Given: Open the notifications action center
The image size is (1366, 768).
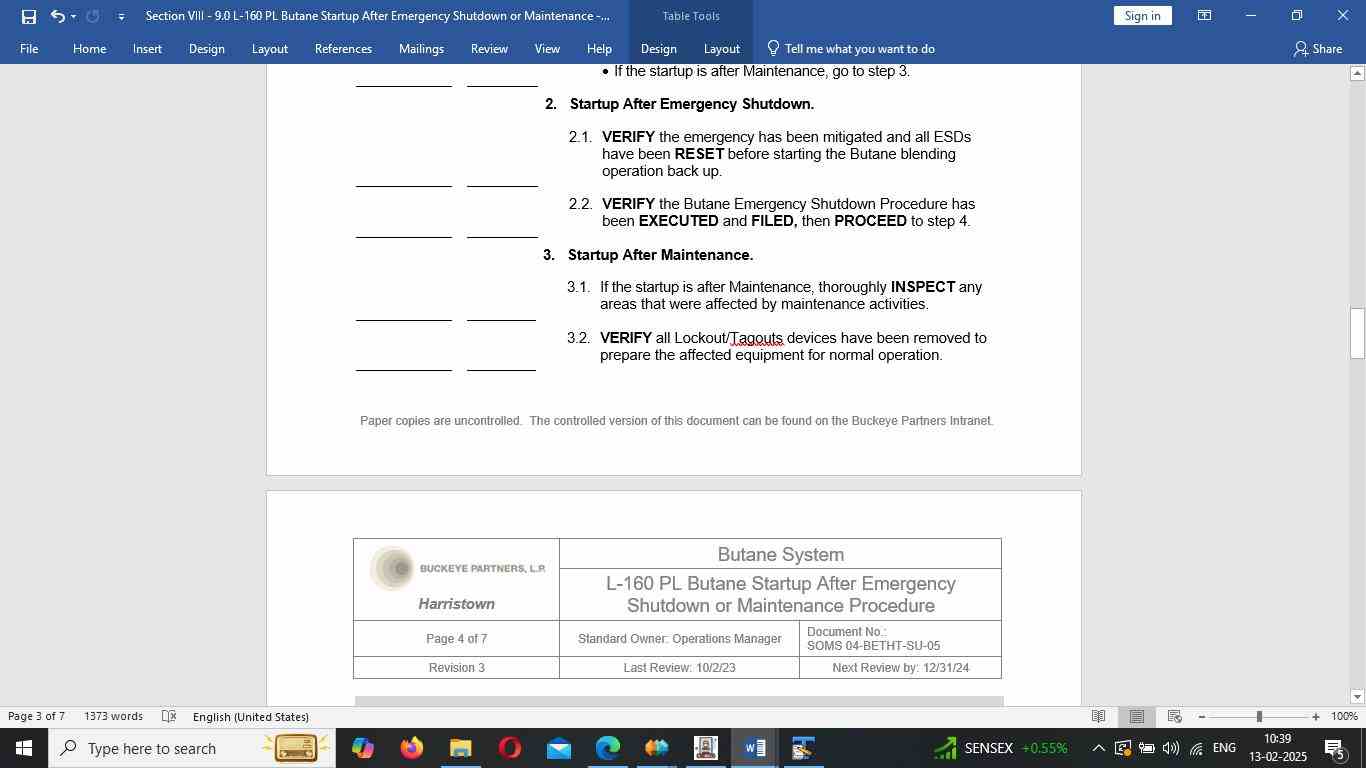Looking at the screenshot, I should 1334,748.
